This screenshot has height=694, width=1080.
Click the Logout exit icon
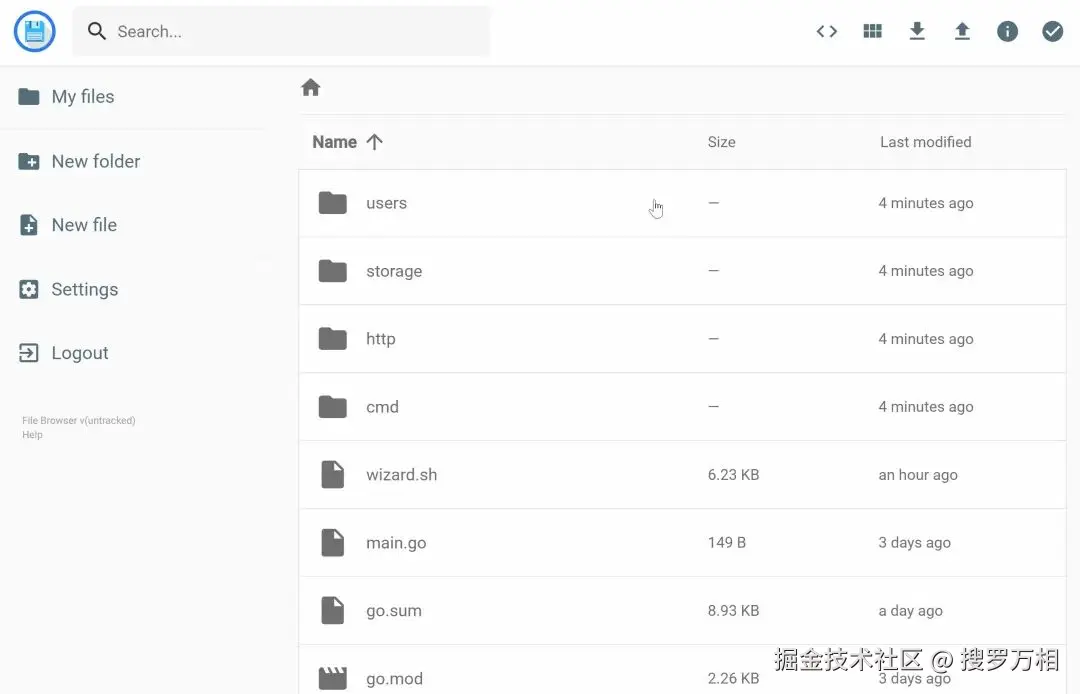28,353
